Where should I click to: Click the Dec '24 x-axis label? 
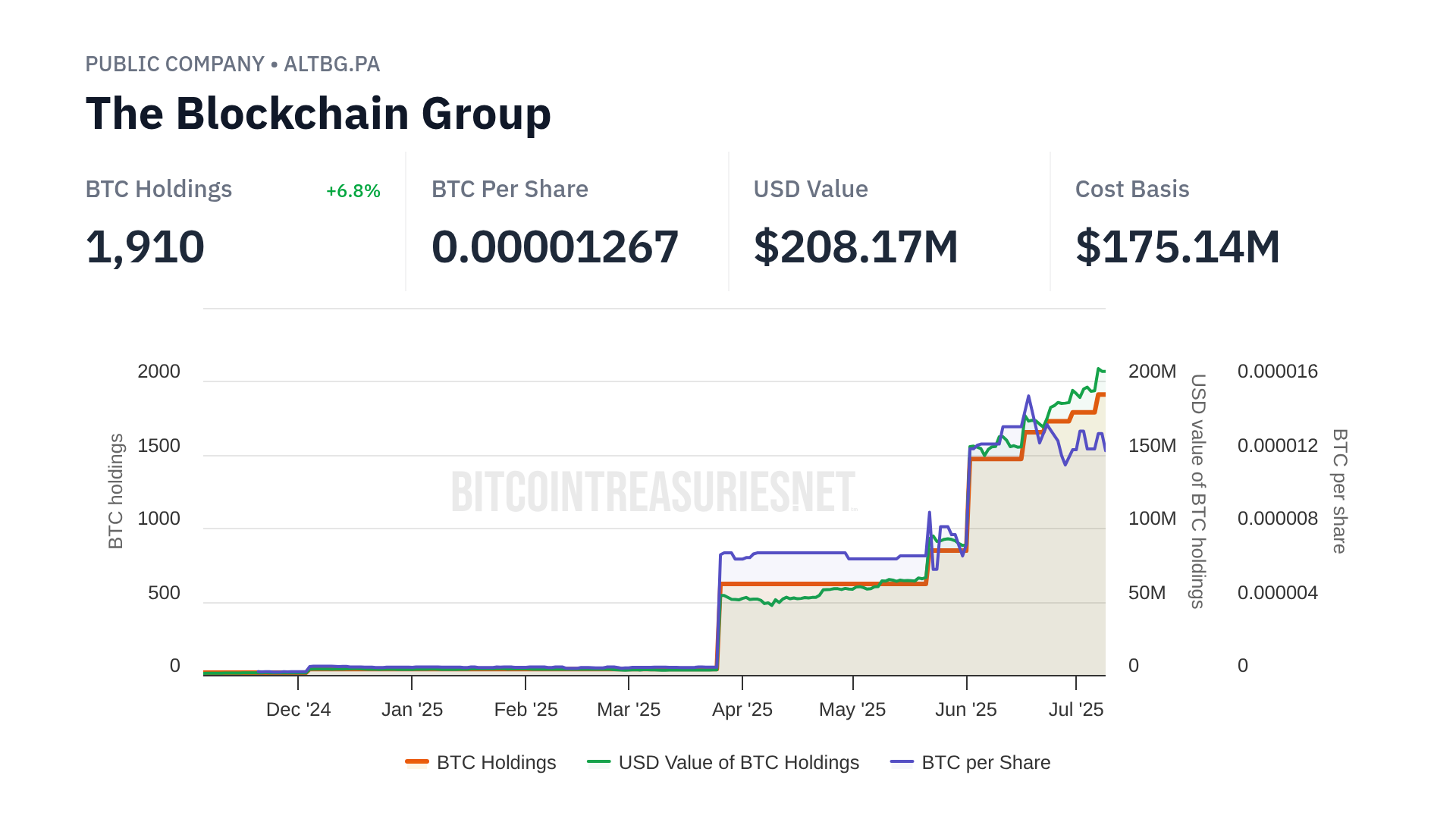click(298, 710)
